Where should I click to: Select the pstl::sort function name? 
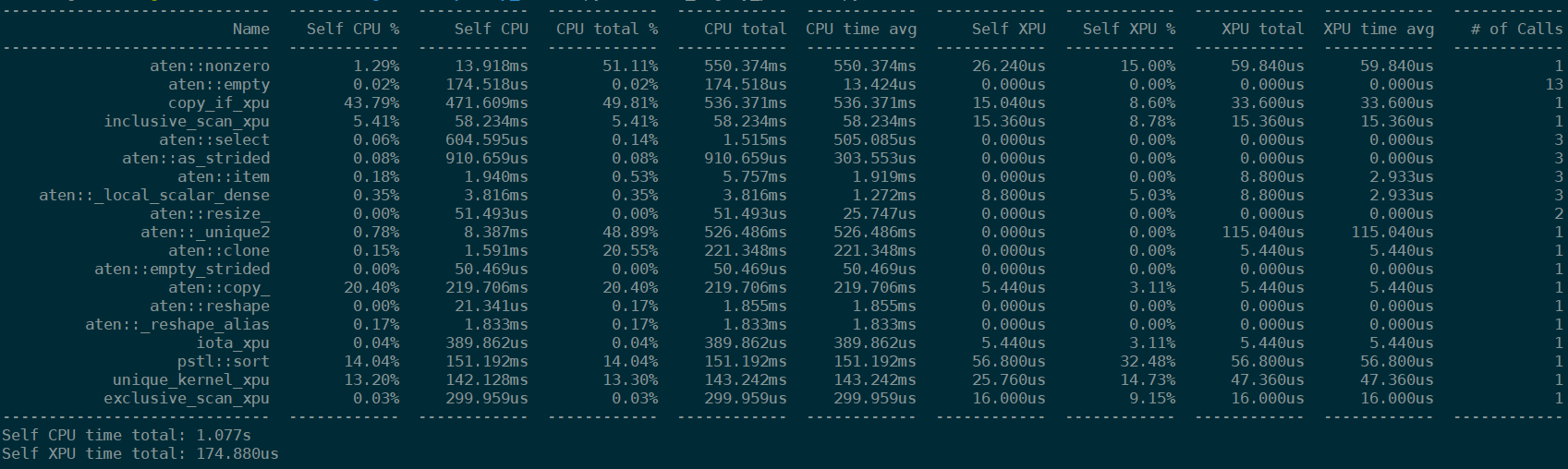[224, 361]
